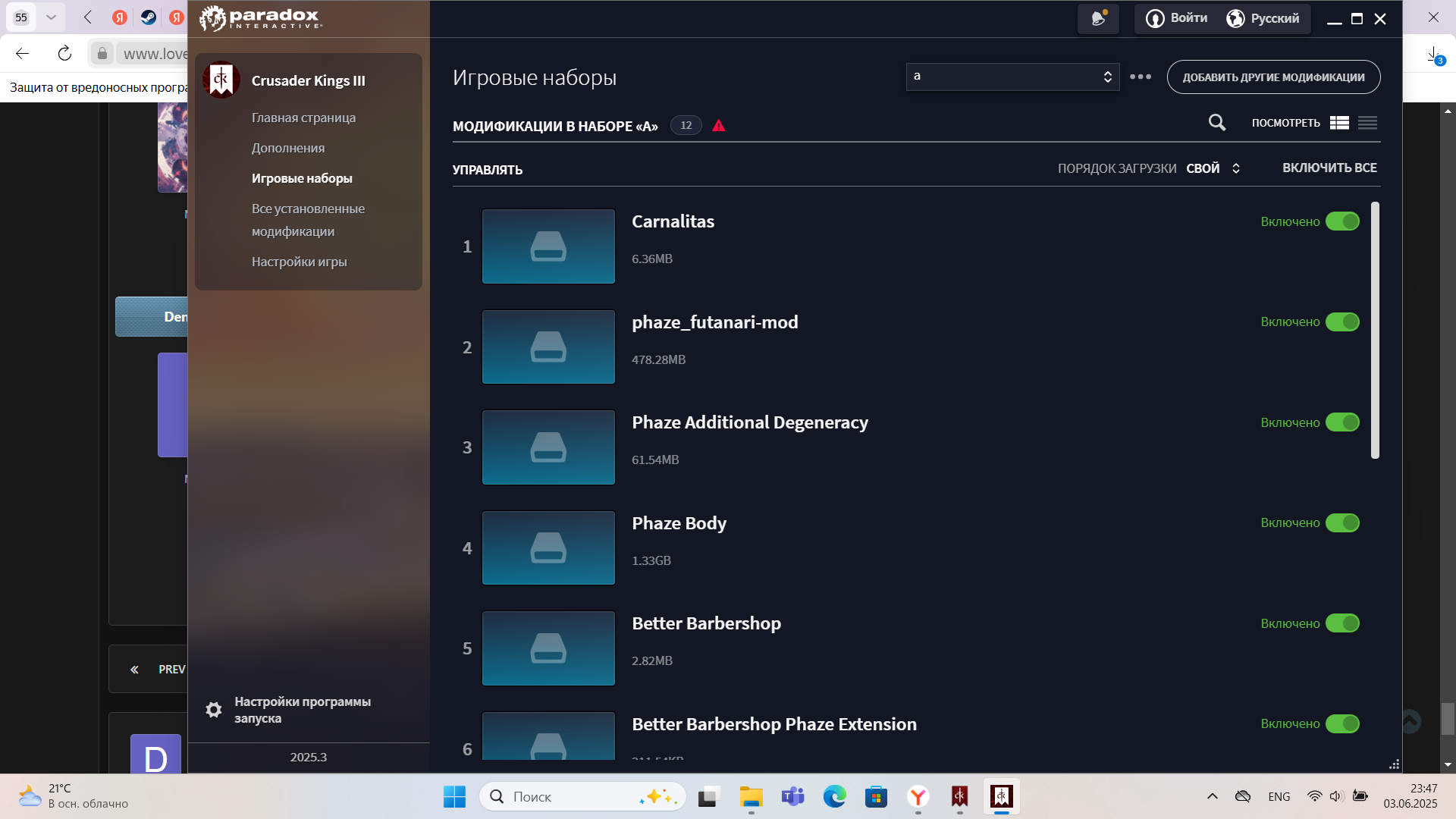The width and height of the screenshot is (1456, 819).
Task: Open launcher settings via the gear icon
Action: [x=213, y=710]
